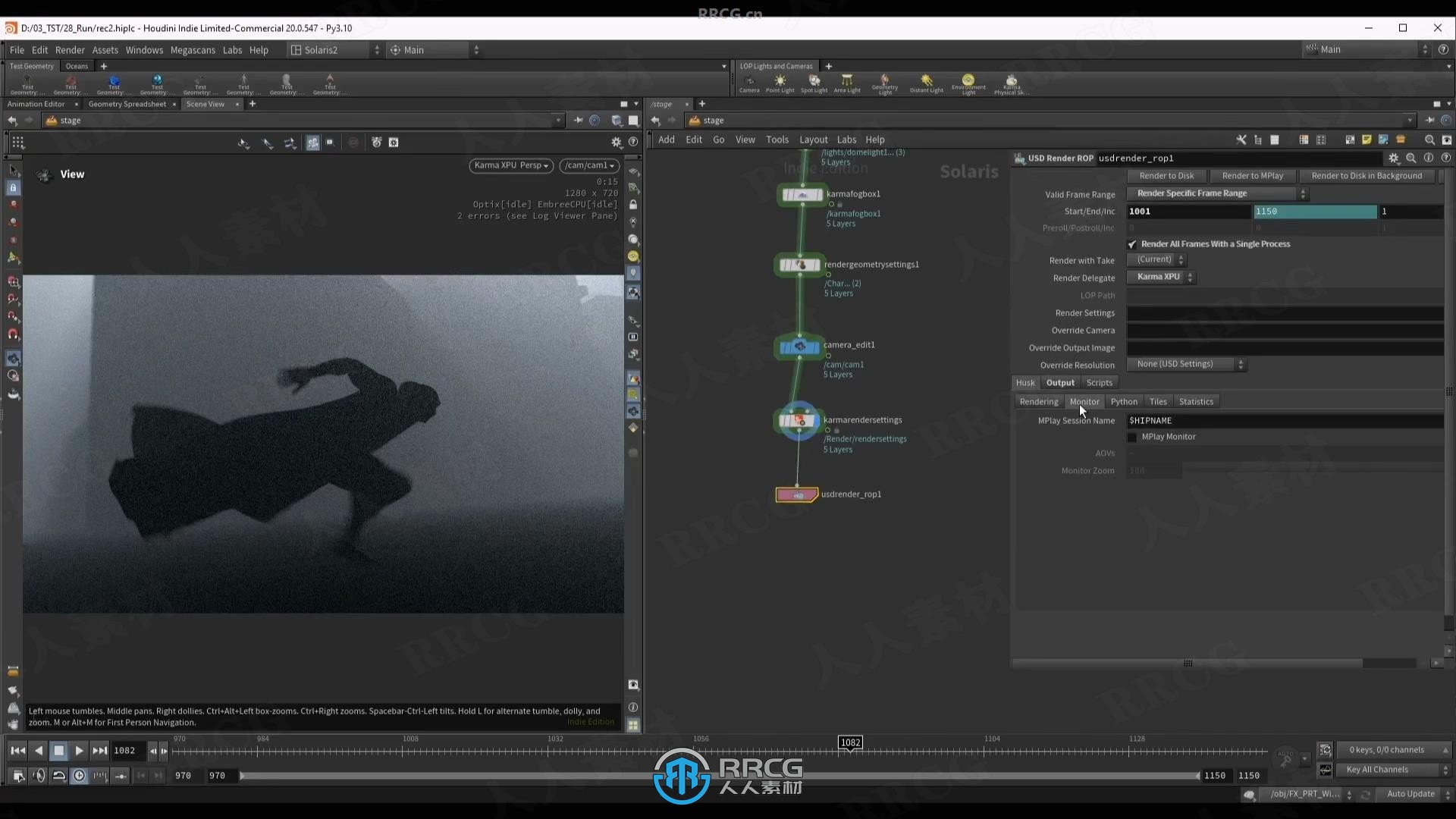
Task: Select the usdrender_rop1 node
Action: coord(796,495)
